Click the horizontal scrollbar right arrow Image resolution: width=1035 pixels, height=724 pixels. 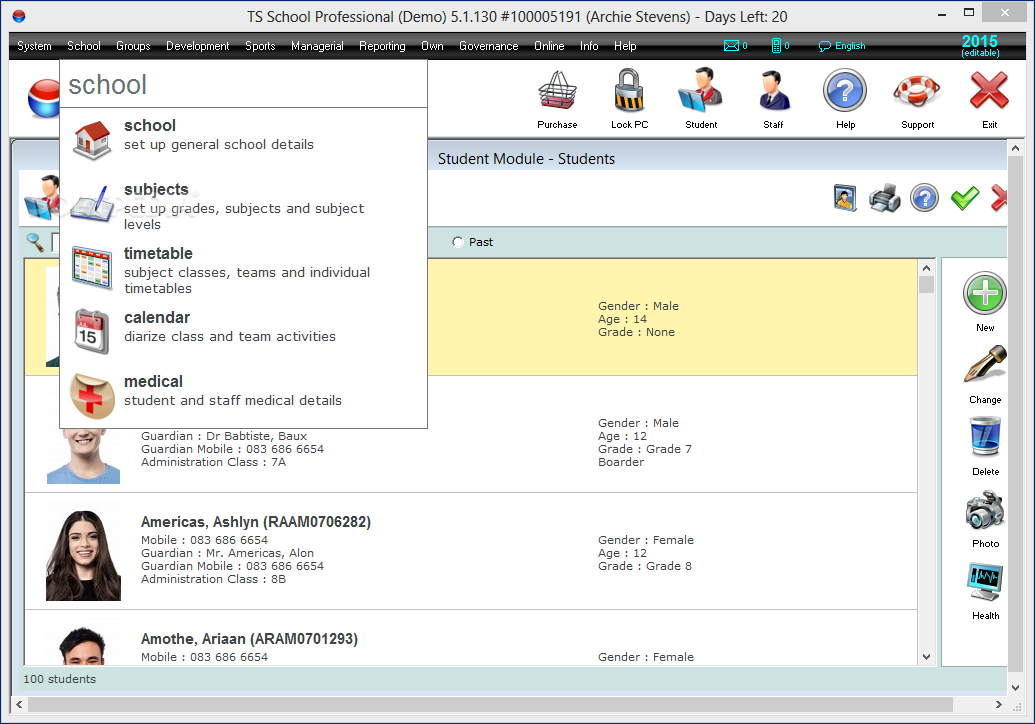pos(998,705)
